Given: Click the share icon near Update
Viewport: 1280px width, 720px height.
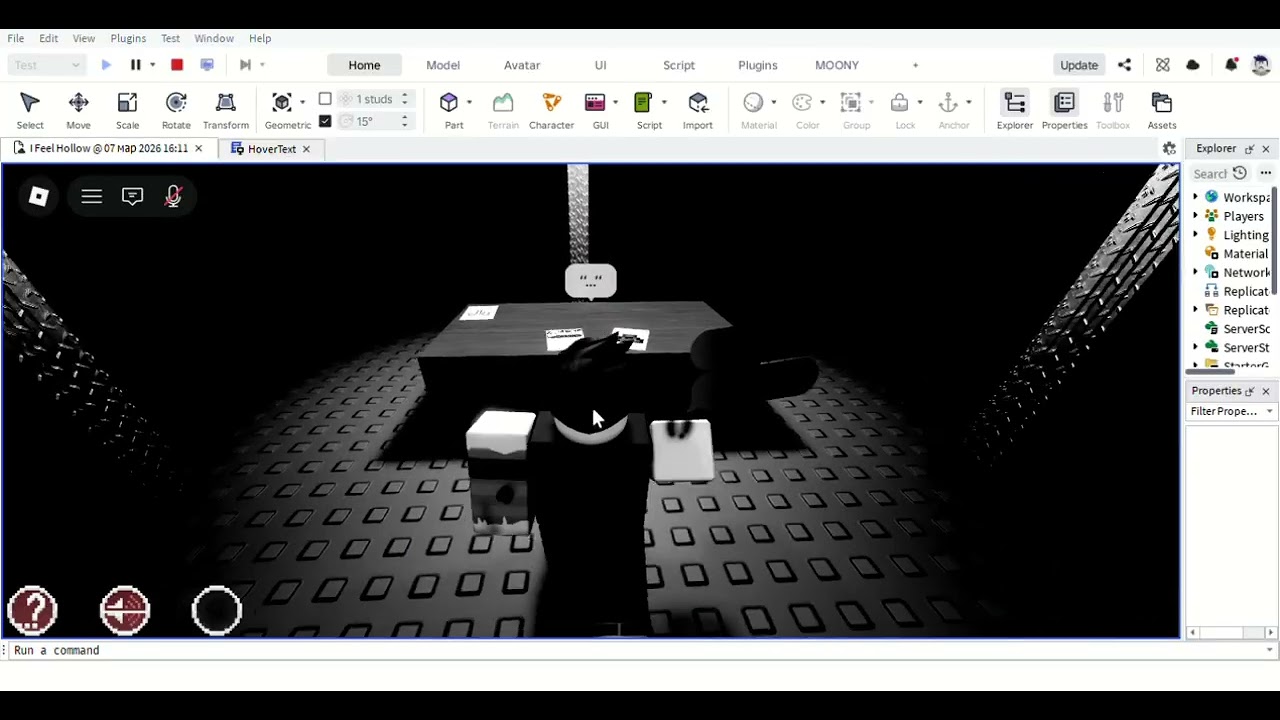Looking at the screenshot, I should [1124, 65].
